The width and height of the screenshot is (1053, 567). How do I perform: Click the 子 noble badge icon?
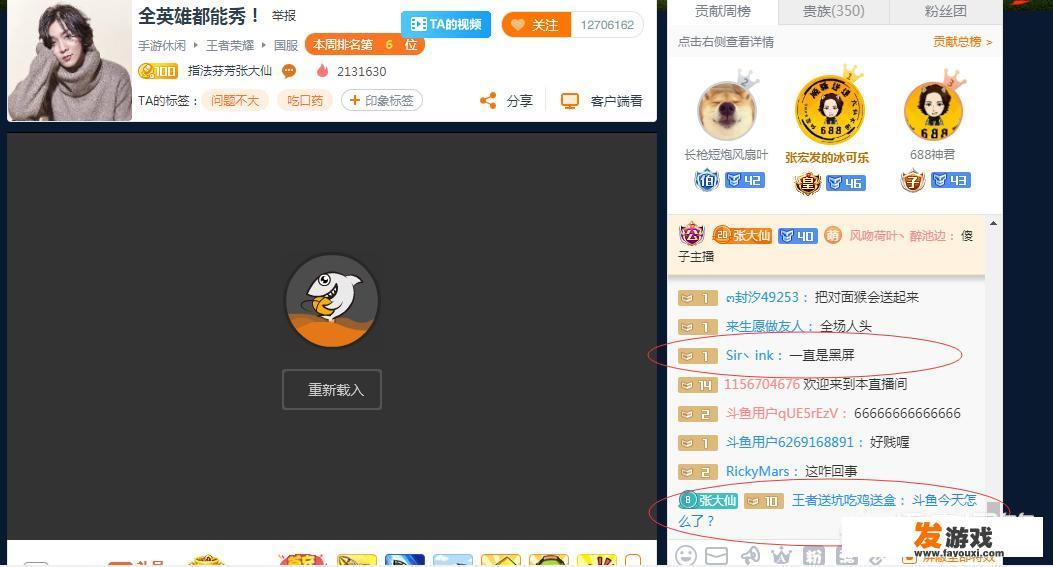coord(913,180)
